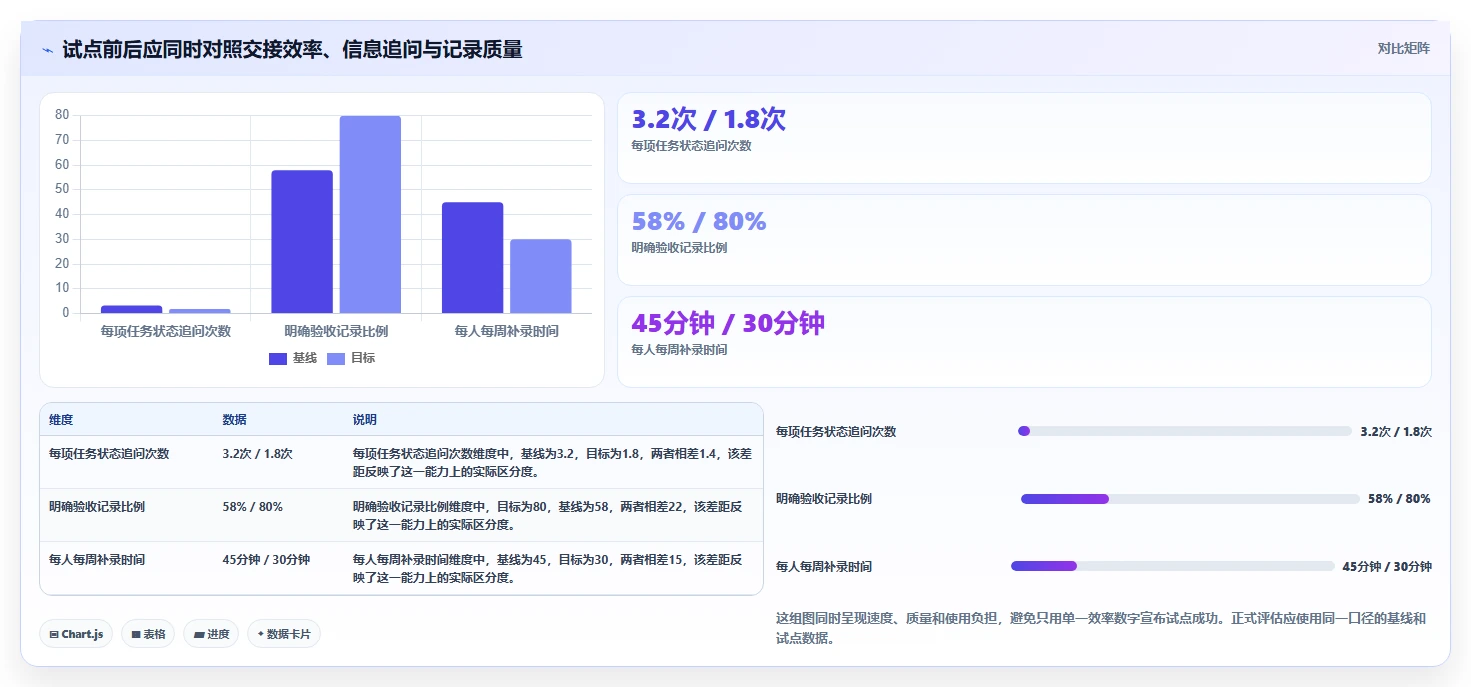Click the 3.2次 / 1.8次 label beside the progress bar
This screenshot has width=1471, height=687.
(x=1396, y=432)
